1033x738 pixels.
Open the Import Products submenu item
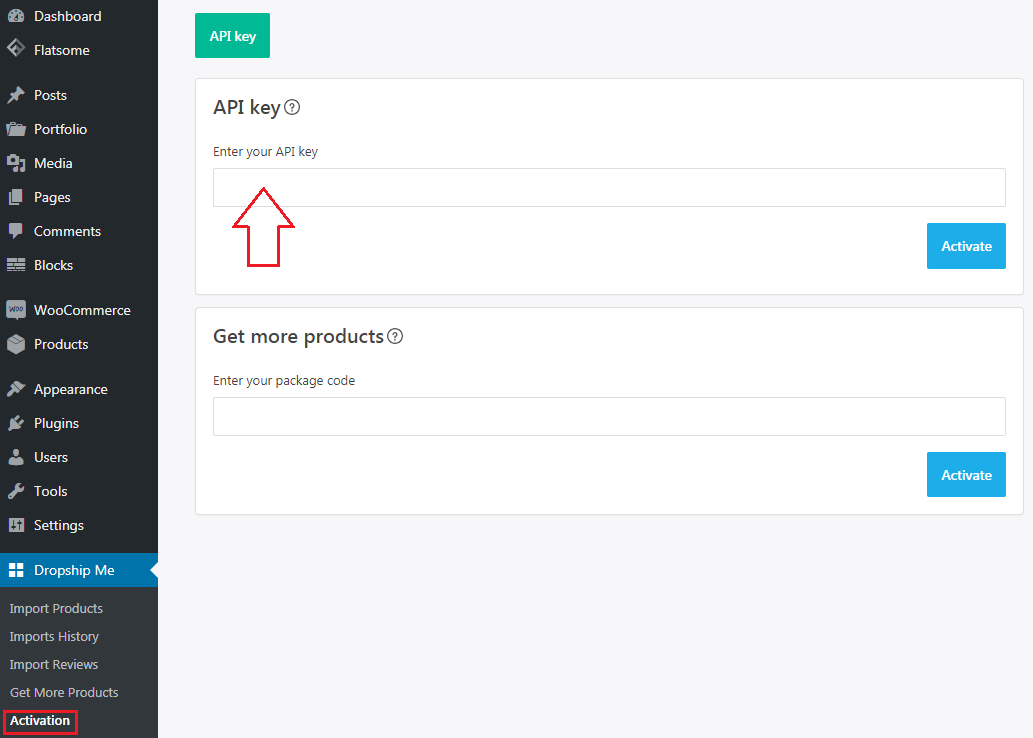click(x=56, y=608)
